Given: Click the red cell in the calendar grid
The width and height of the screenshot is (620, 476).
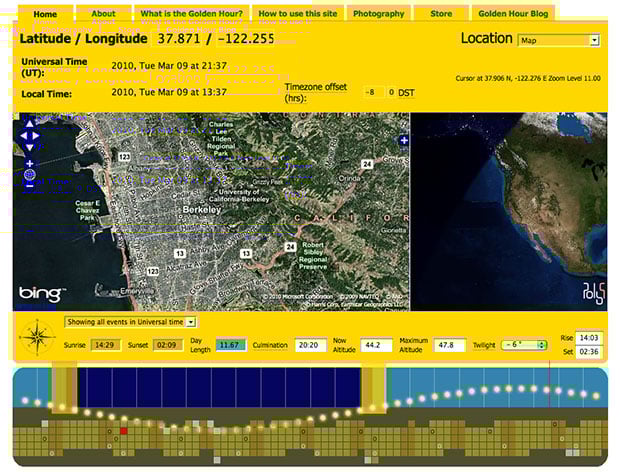Looking at the screenshot, I should coord(123,431).
